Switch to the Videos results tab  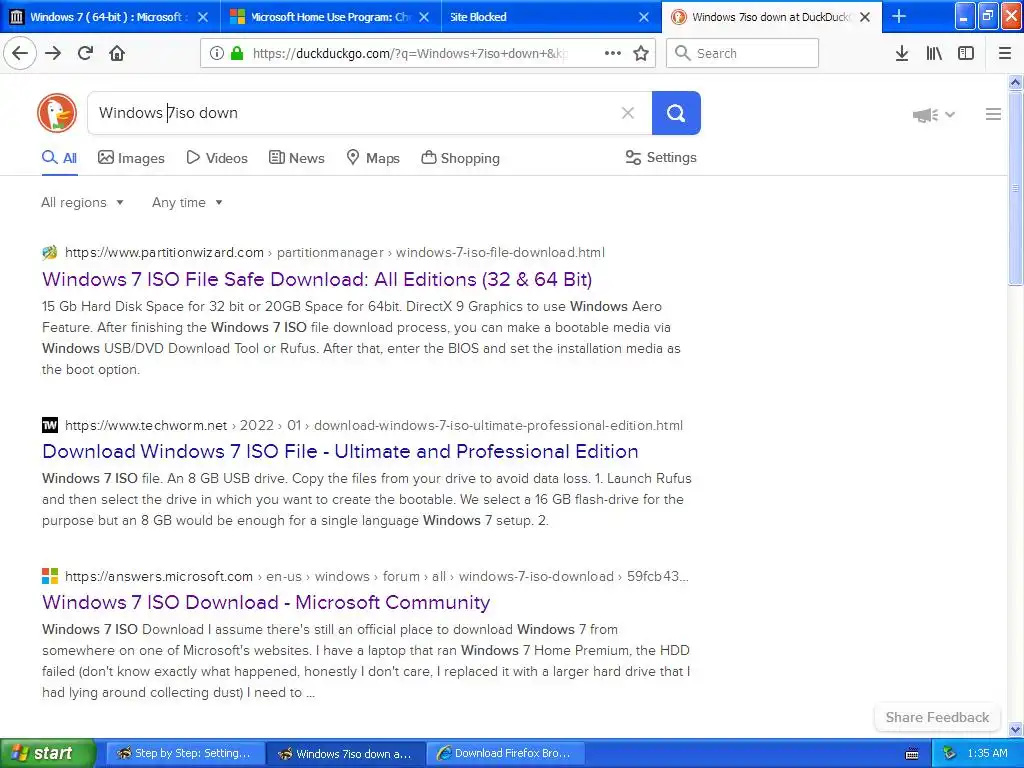pos(217,158)
